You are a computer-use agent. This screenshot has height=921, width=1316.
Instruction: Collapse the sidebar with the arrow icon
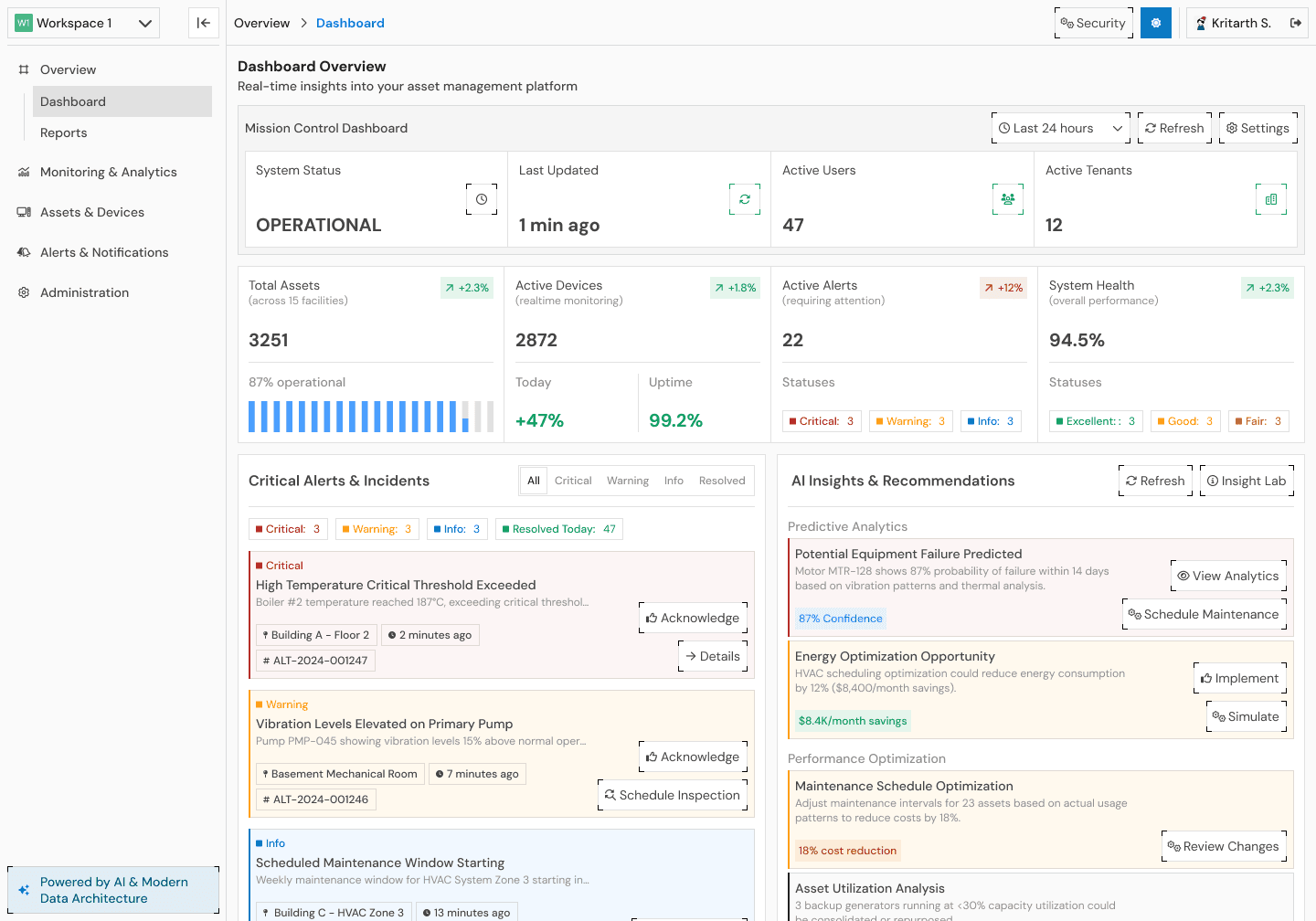(204, 23)
